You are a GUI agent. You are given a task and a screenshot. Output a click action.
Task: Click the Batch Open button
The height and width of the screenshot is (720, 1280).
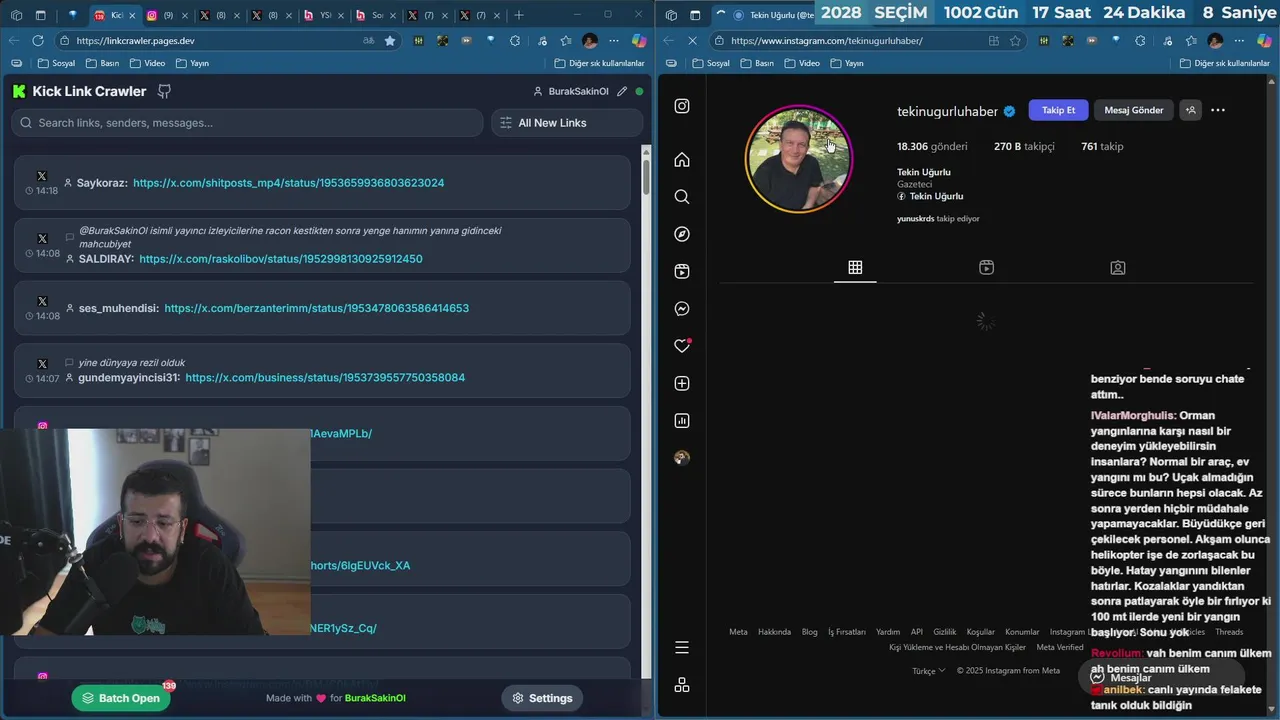click(121, 698)
